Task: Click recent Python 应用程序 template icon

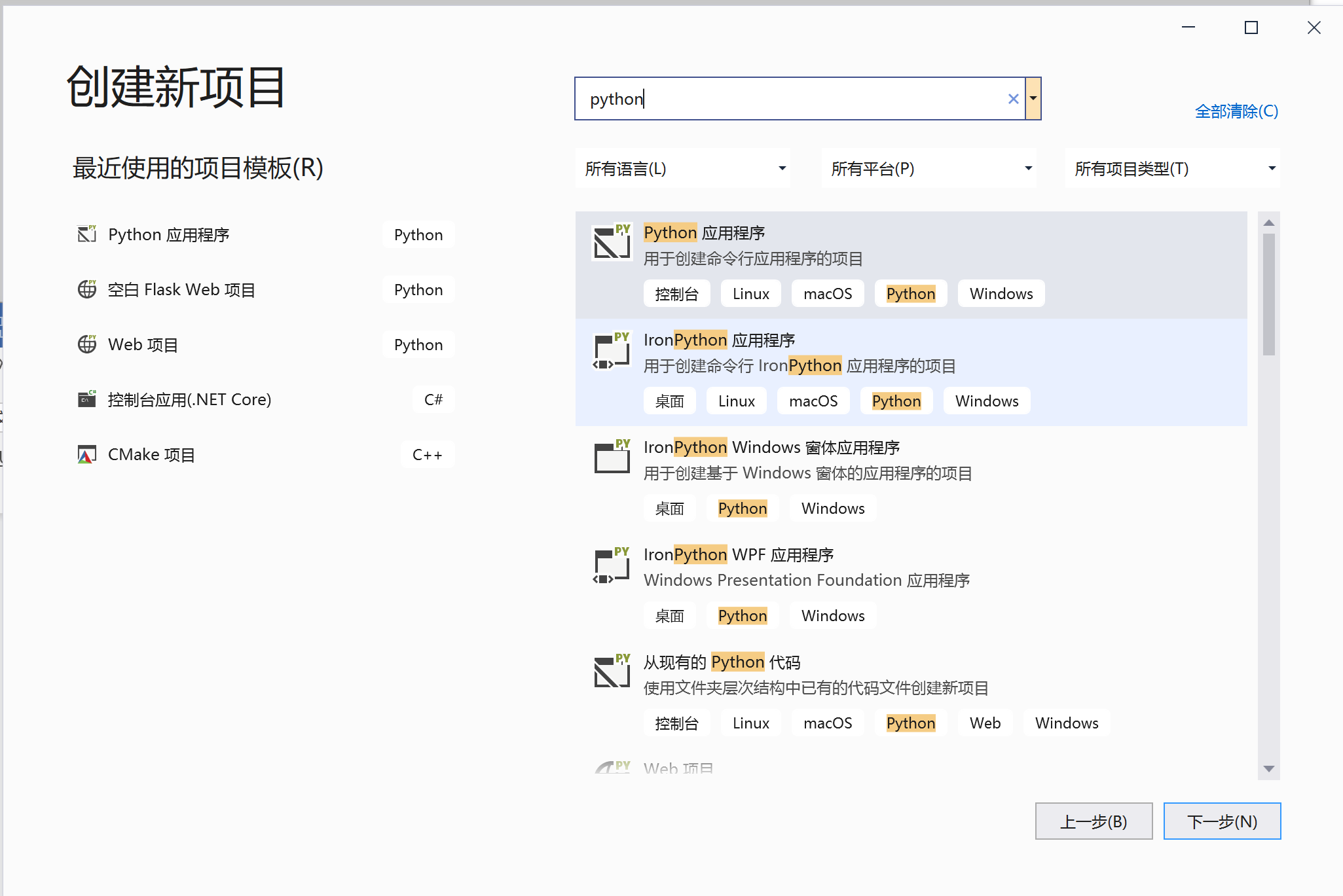Action: [x=87, y=234]
